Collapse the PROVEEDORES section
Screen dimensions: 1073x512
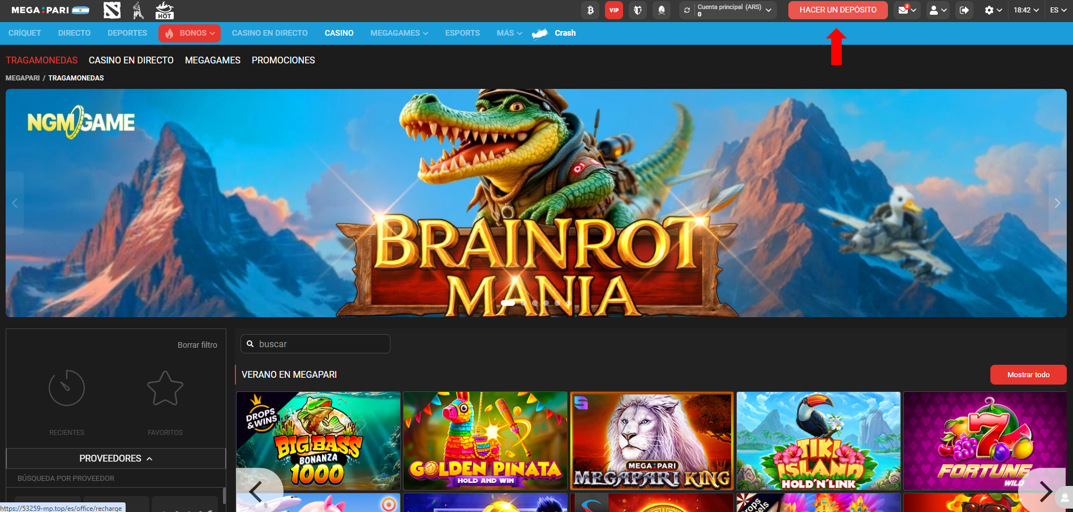click(x=116, y=459)
